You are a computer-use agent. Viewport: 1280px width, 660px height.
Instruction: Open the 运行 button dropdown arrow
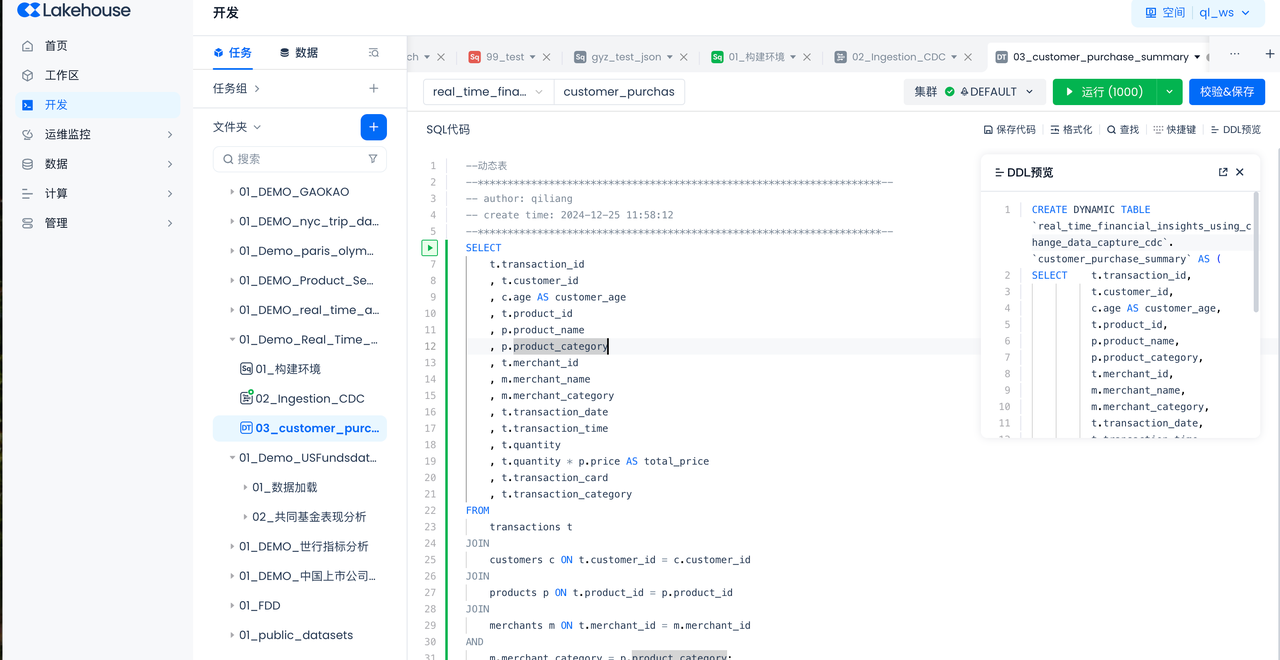pos(1169,92)
